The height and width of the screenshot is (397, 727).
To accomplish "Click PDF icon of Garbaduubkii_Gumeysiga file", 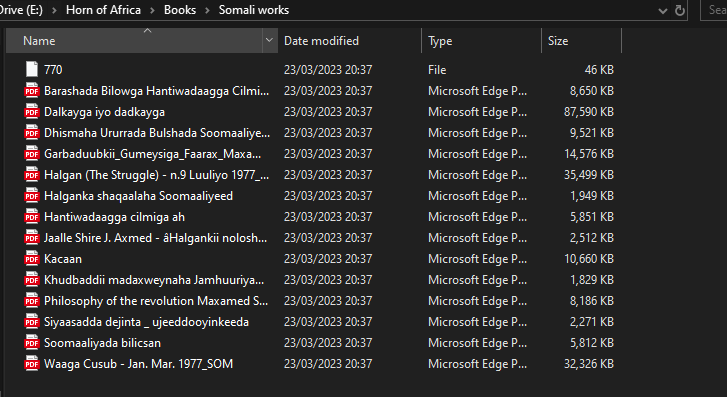I will 32,153.
